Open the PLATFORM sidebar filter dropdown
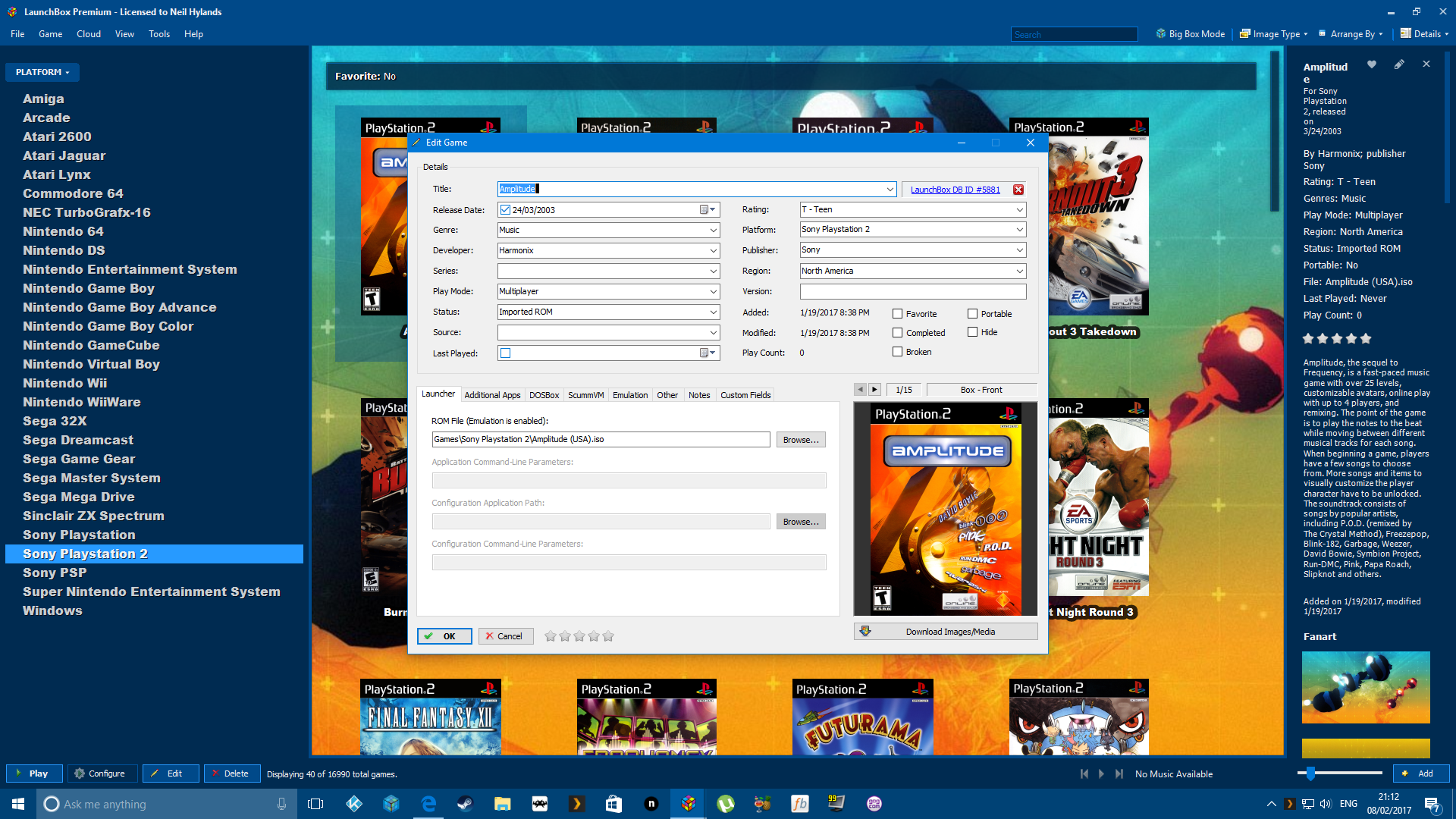The image size is (1456, 819). click(42, 72)
